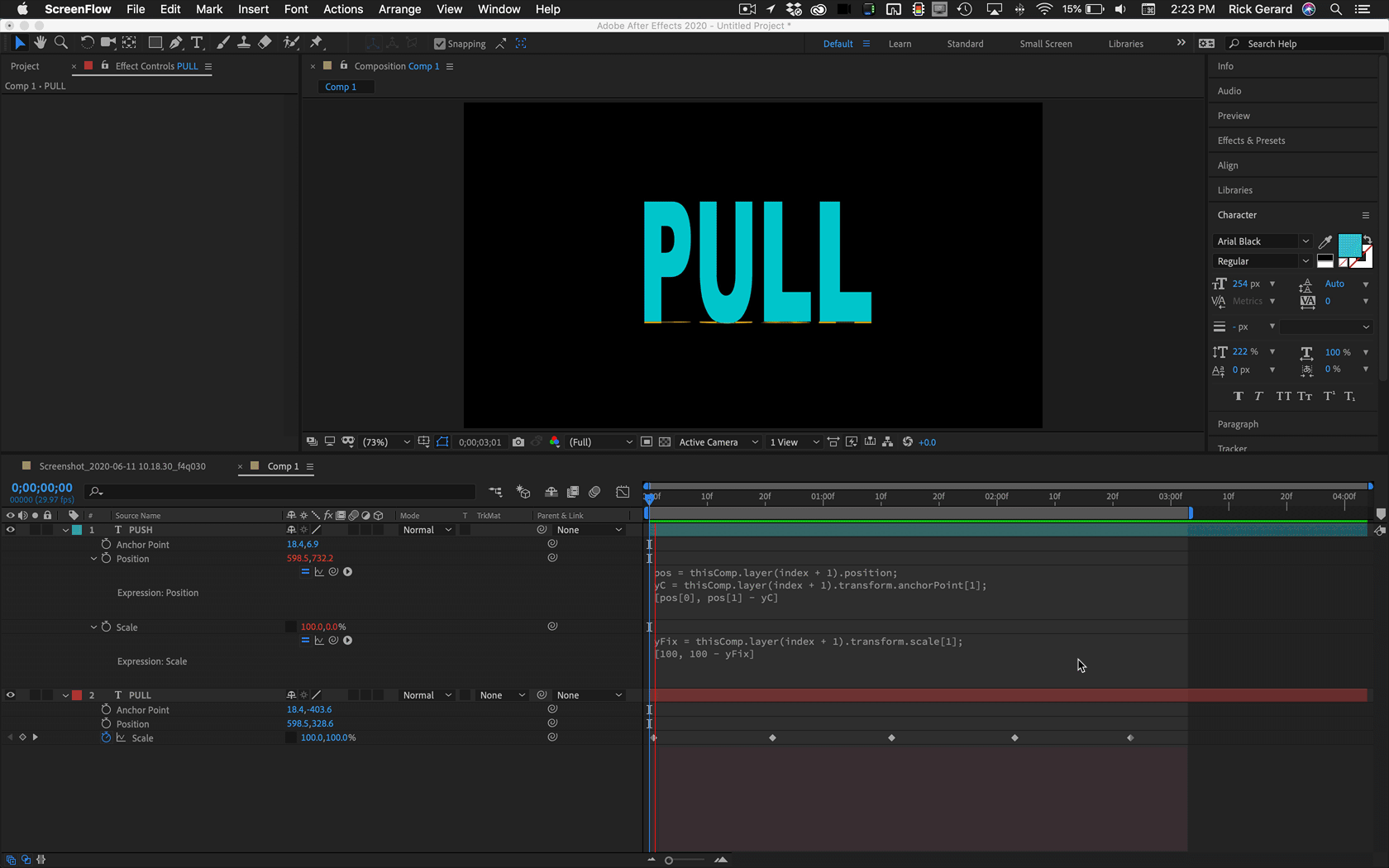Open the Composition Mini-Flowchart in timeline
The height and width of the screenshot is (868, 1389).
[495, 492]
